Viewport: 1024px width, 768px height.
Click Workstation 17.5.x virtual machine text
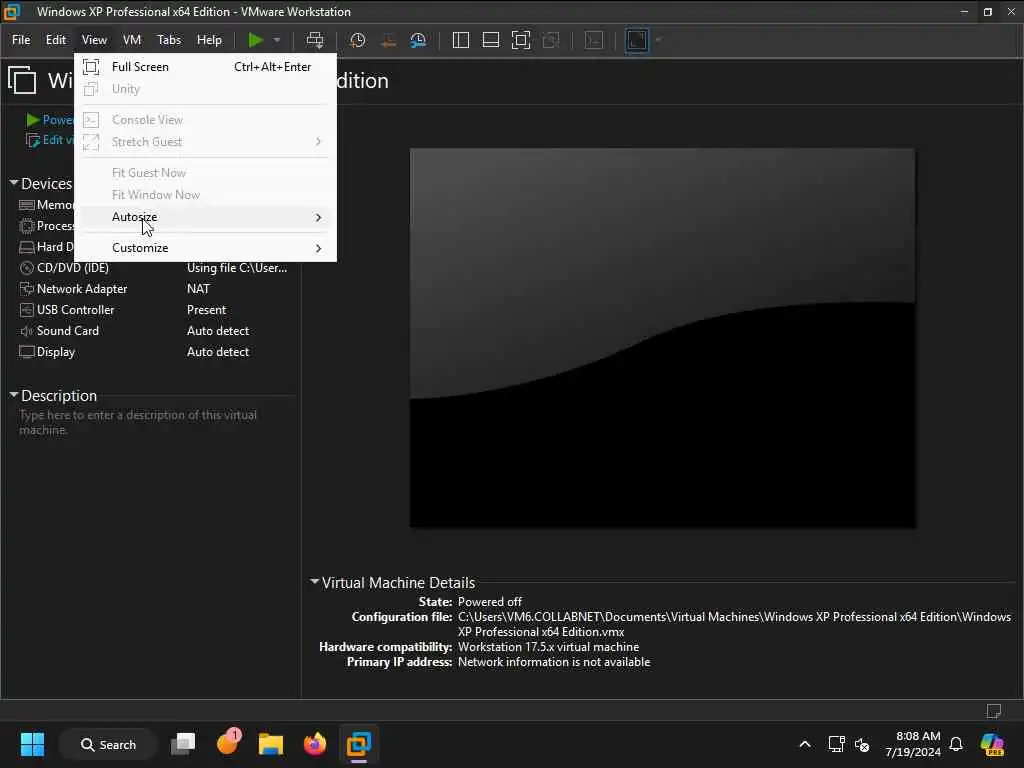[548, 647]
